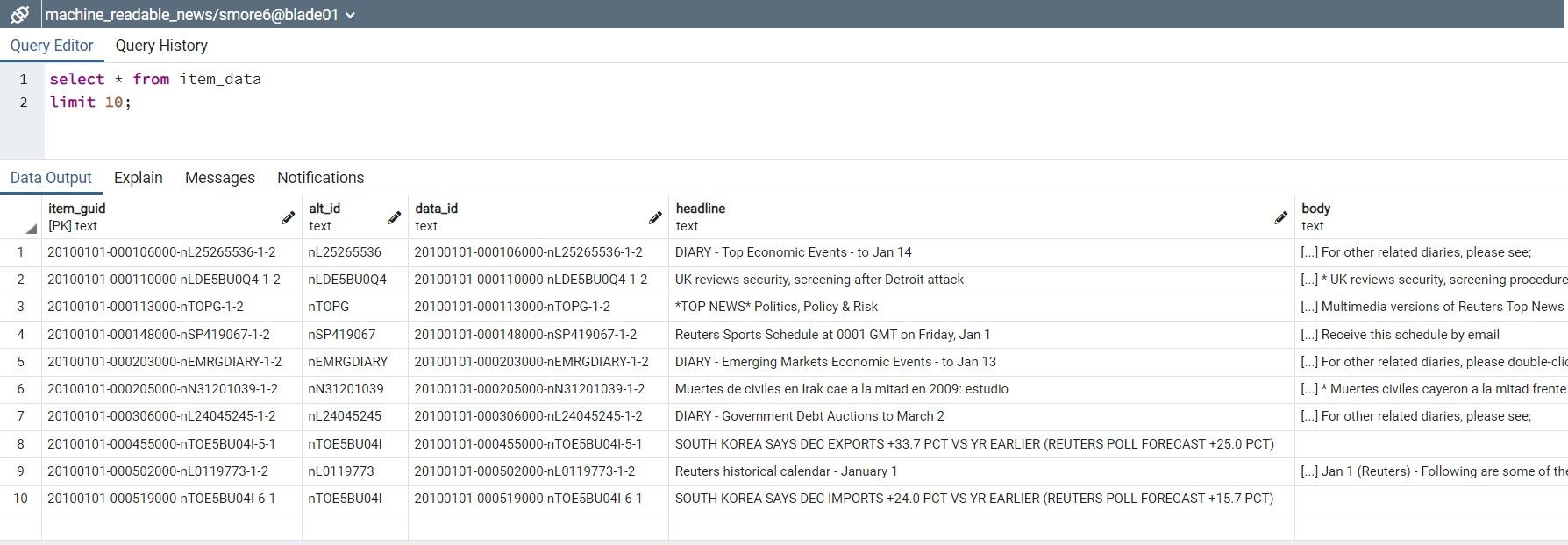This screenshot has height=545, width=1568.
Task: Click alt_id cell nL0119773
Action: click(x=355, y=471)
